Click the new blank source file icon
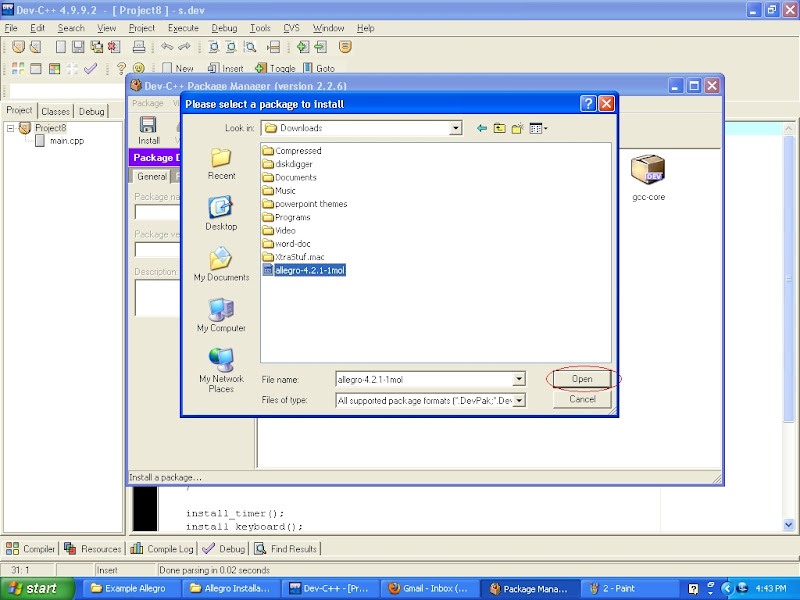Viewport: 800px width, 600px height. (x=61, y=47)
